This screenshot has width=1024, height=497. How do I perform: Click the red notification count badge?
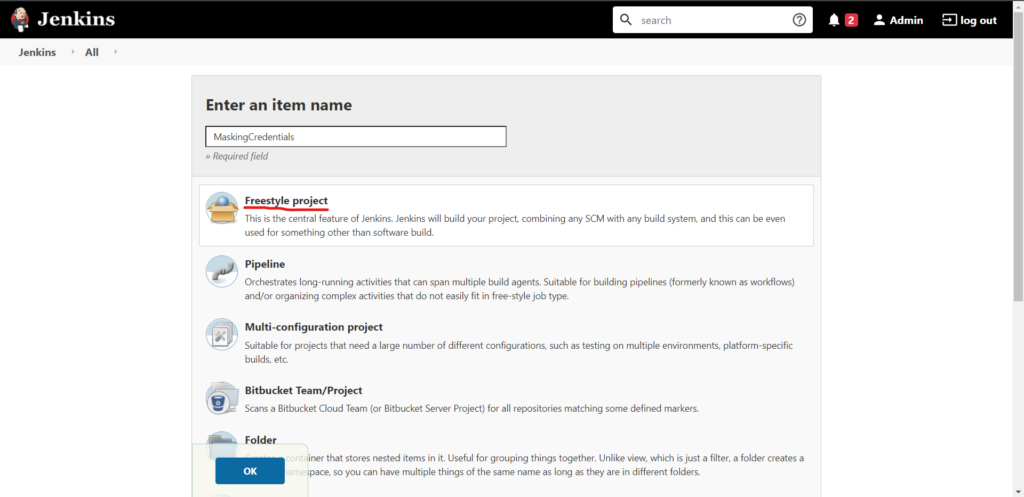851,20
